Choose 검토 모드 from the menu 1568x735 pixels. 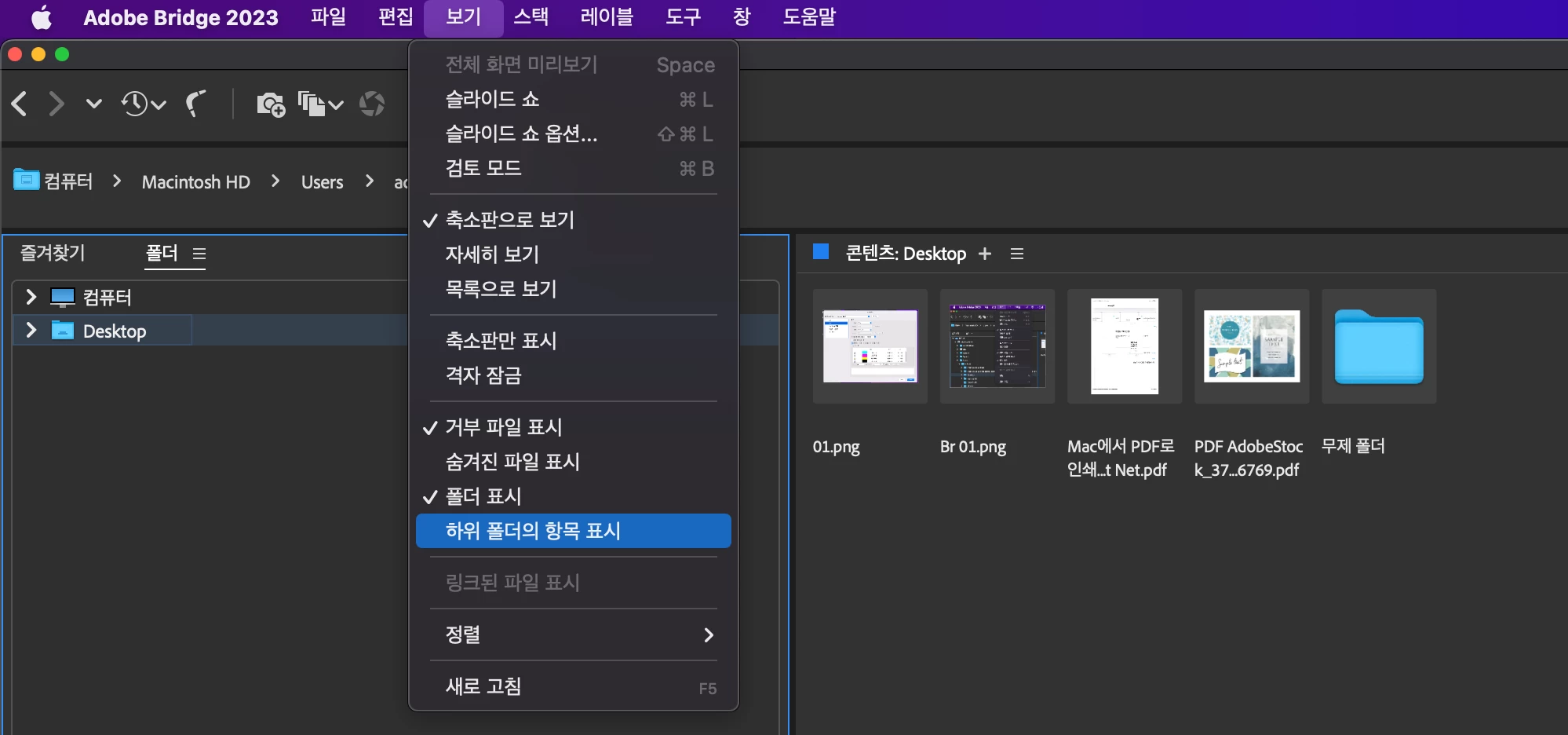[574, 169]
